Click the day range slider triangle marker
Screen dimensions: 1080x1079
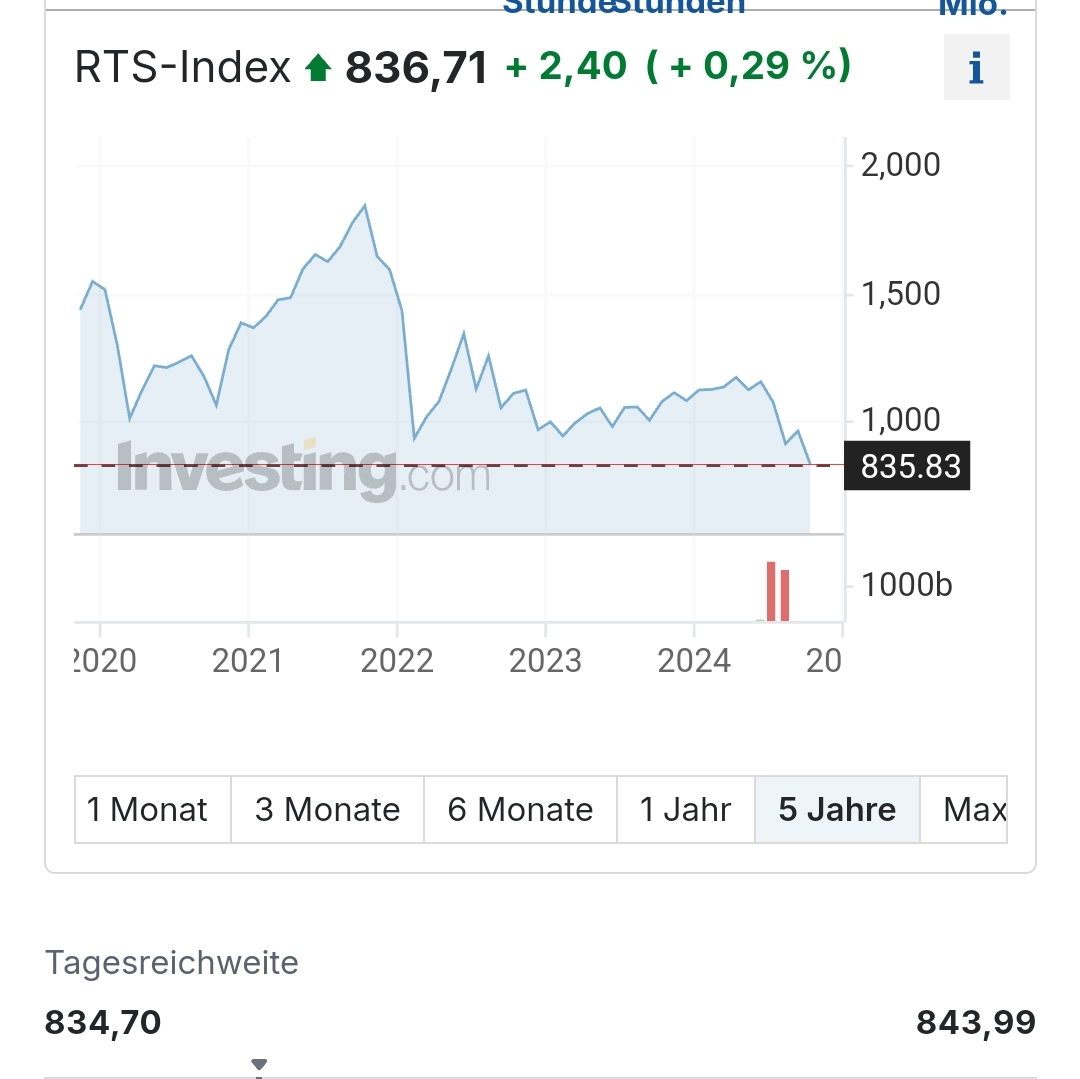[259, 1065]
